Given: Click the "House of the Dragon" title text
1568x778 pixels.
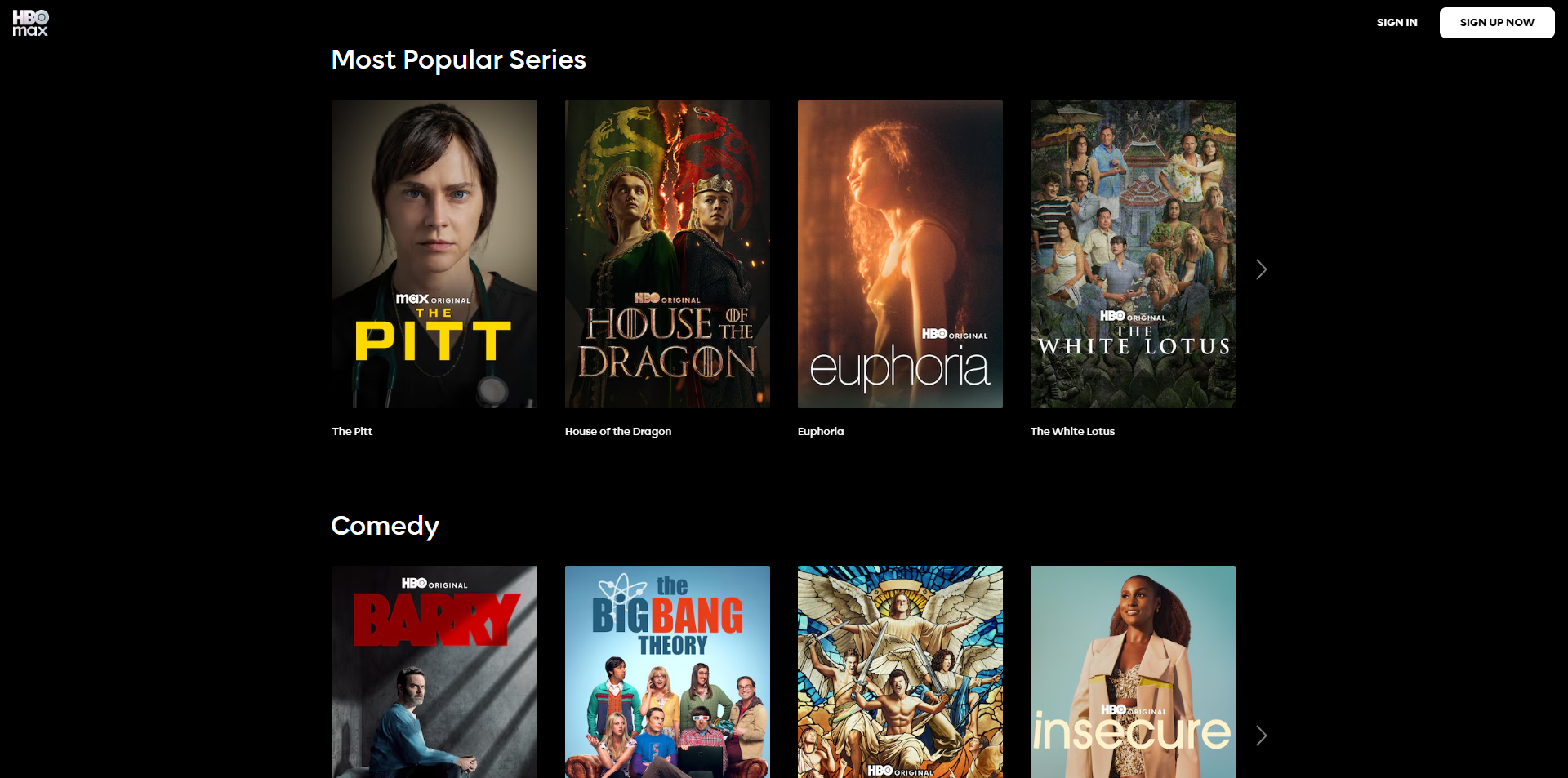Looking at the screenshot, I should 618,431.
